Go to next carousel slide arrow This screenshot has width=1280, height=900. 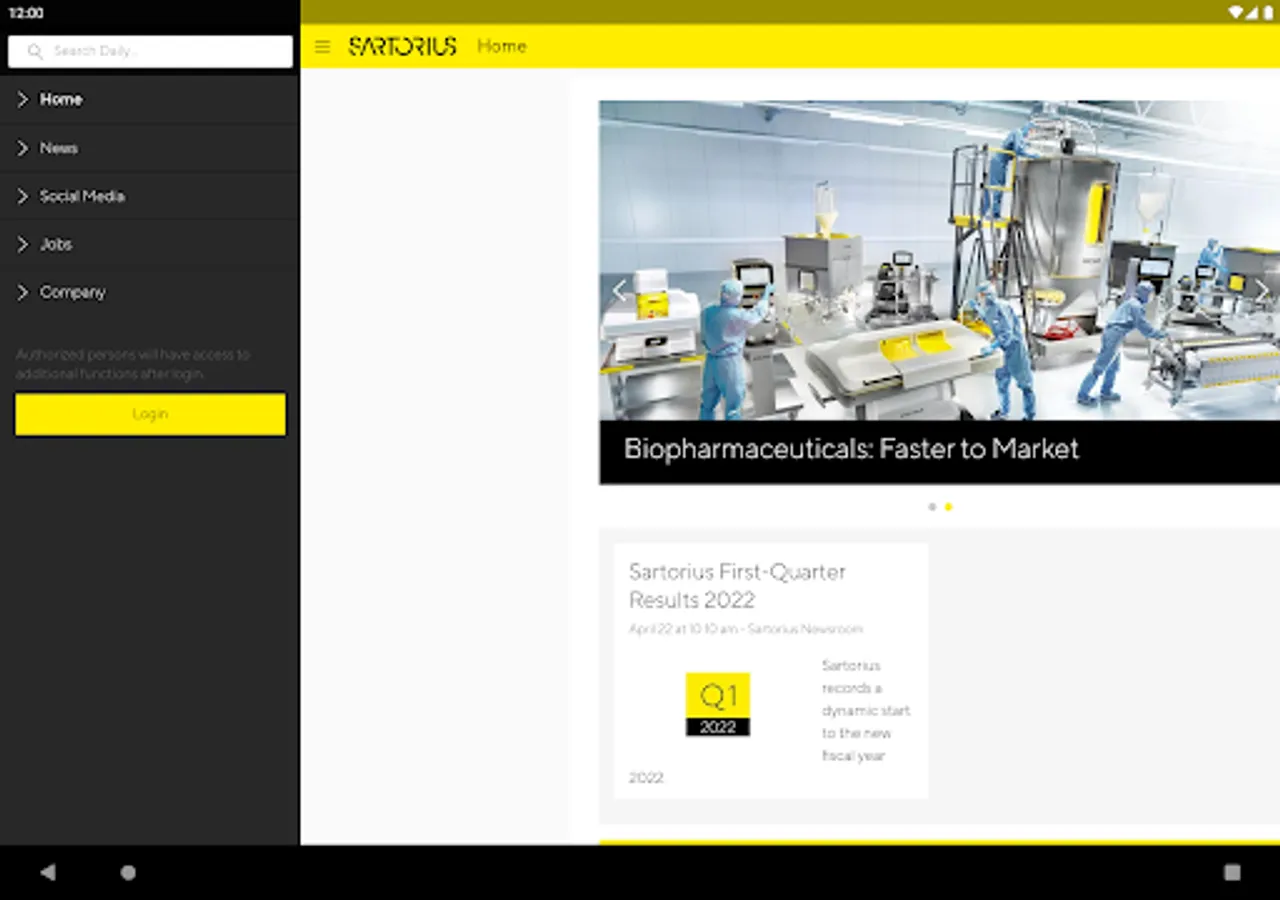(1261, 291)
